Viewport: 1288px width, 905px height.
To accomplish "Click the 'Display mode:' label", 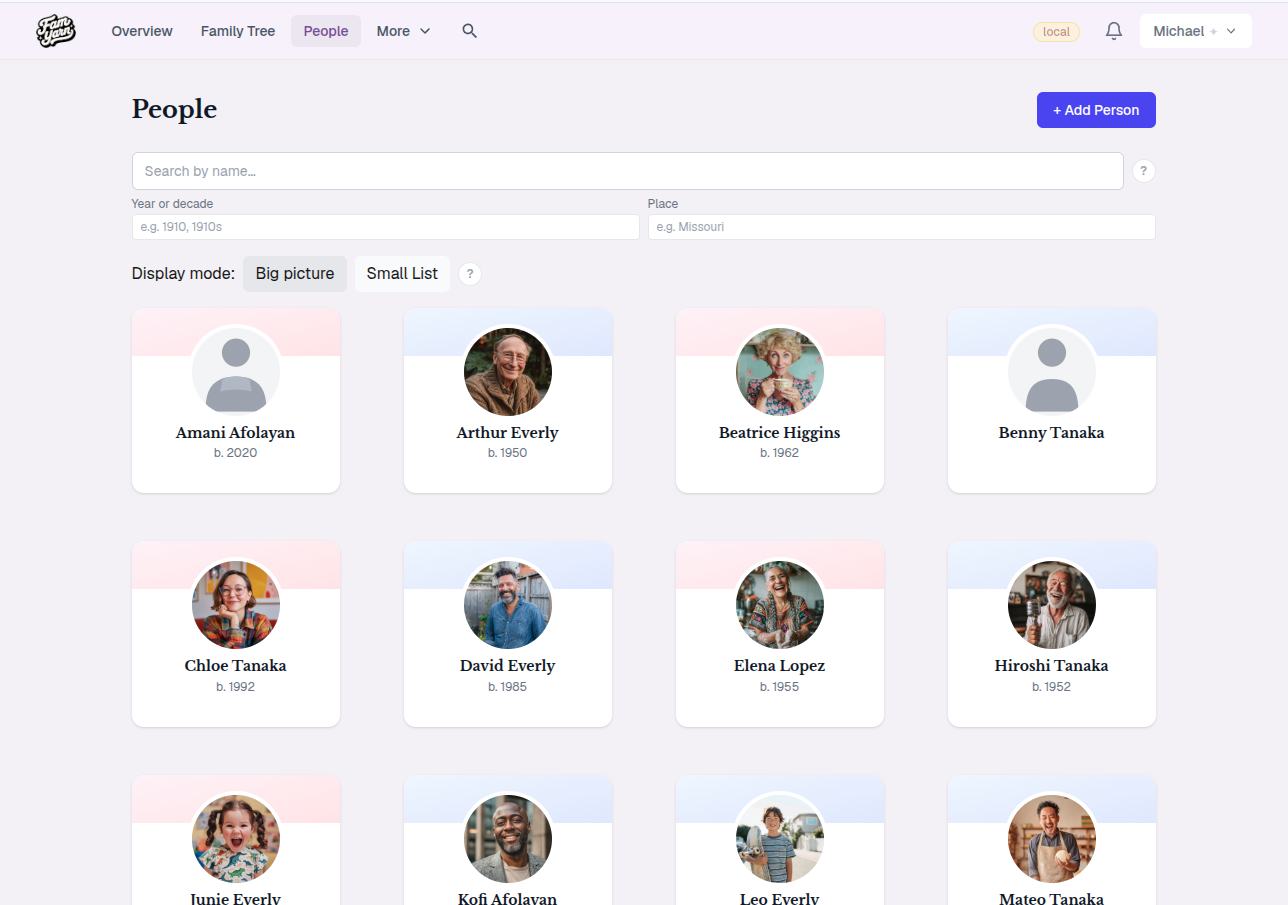I will (183, 274).
